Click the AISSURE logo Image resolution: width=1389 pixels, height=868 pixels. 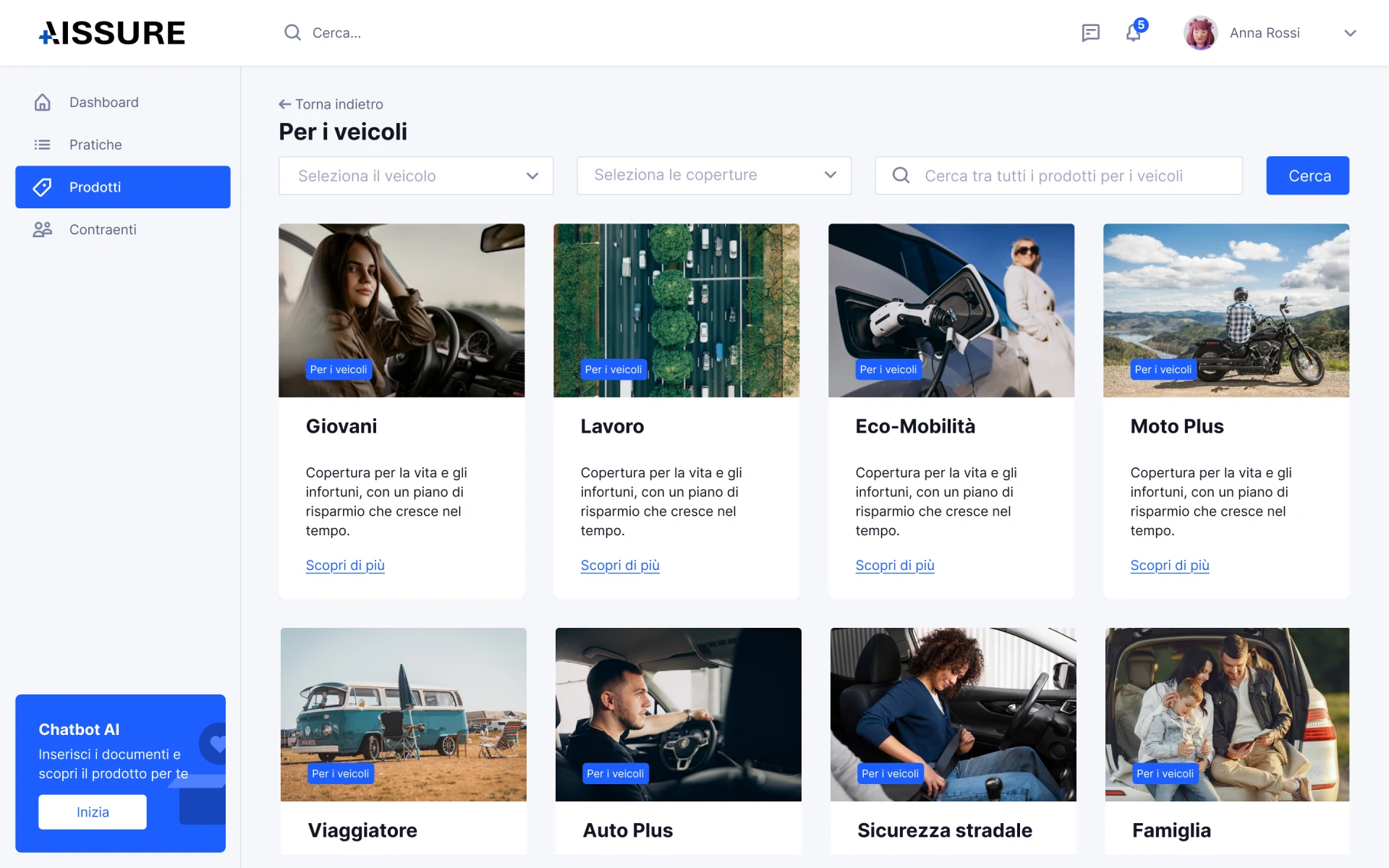pyautogui.click(x=112, y=33)
